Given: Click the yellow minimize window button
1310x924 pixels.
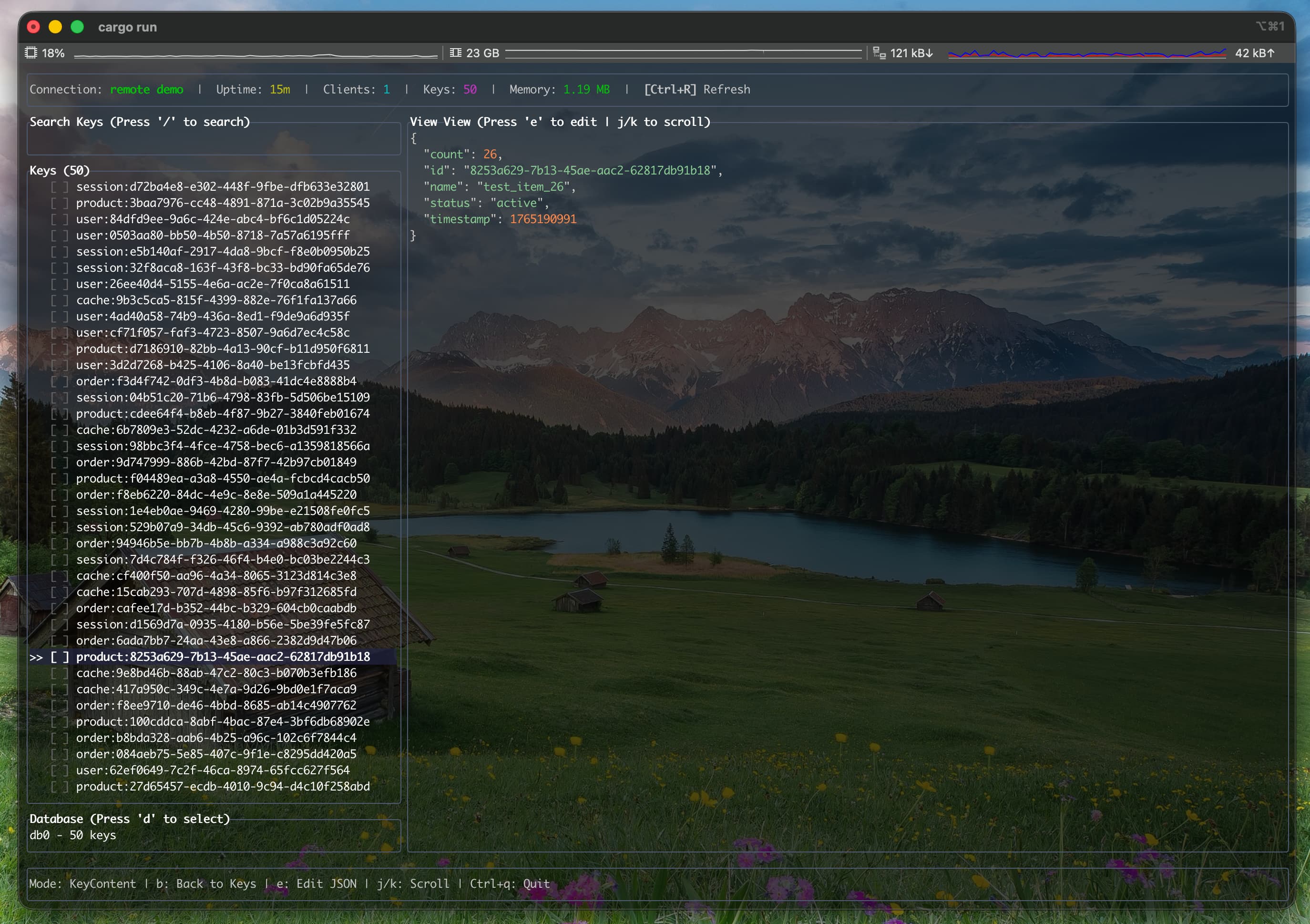Looking at the screenshot, I should [x=55, y=27].
